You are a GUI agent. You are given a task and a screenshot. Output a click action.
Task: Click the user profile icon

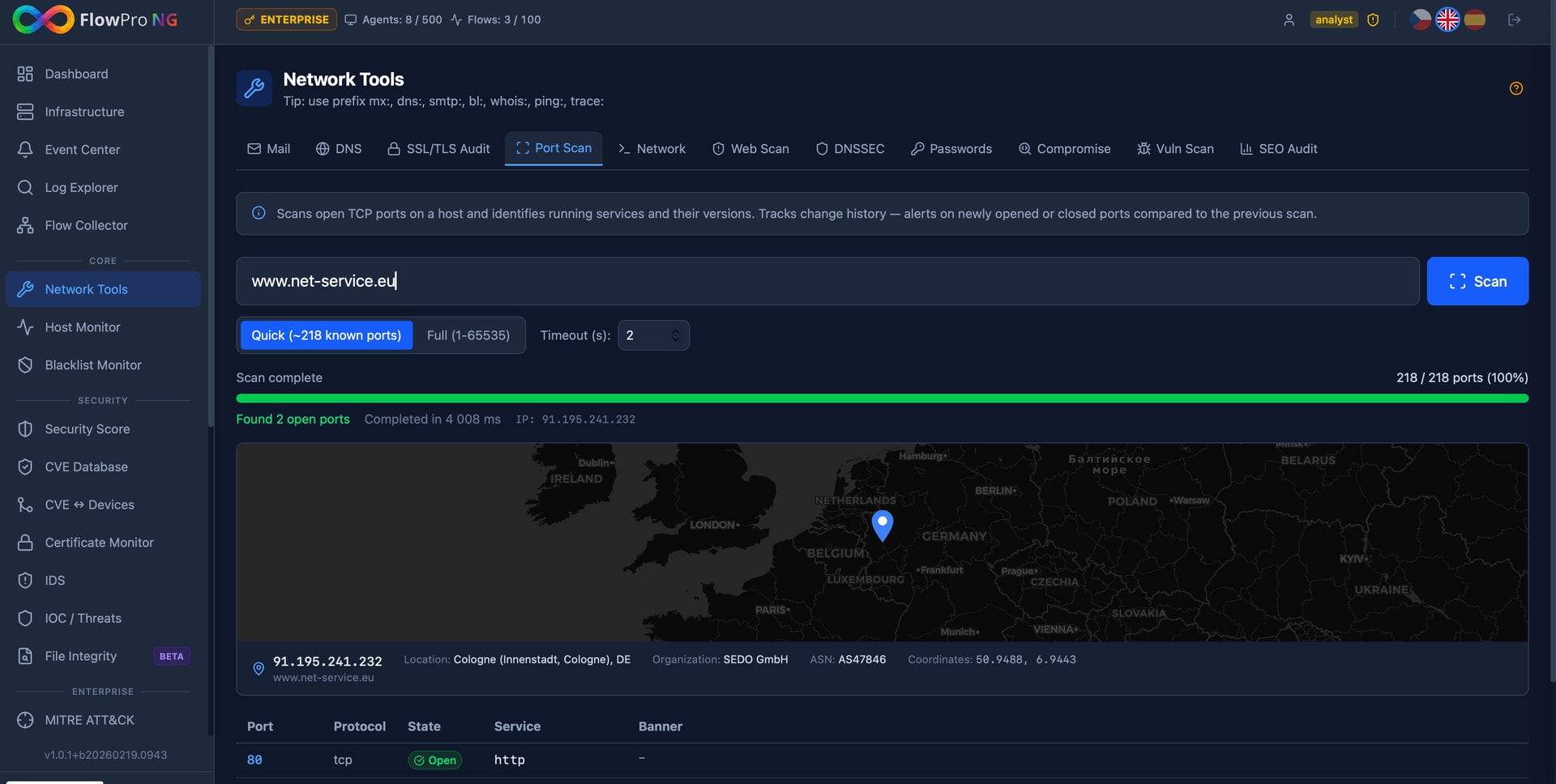(x=1289, y=19)
